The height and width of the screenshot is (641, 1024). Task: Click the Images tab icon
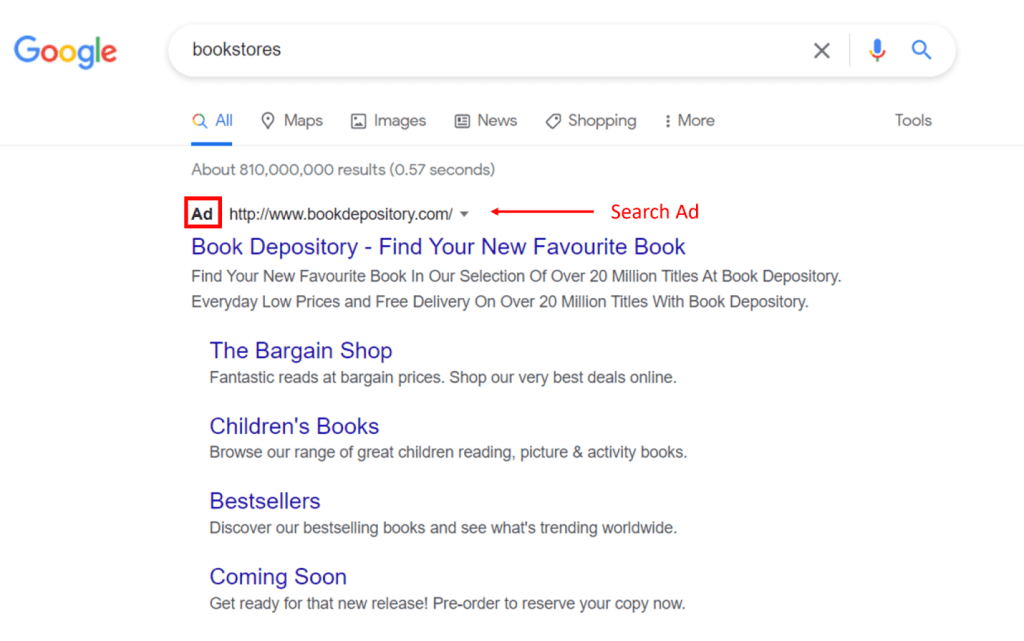pyautogui.click(x=358, y=120)
